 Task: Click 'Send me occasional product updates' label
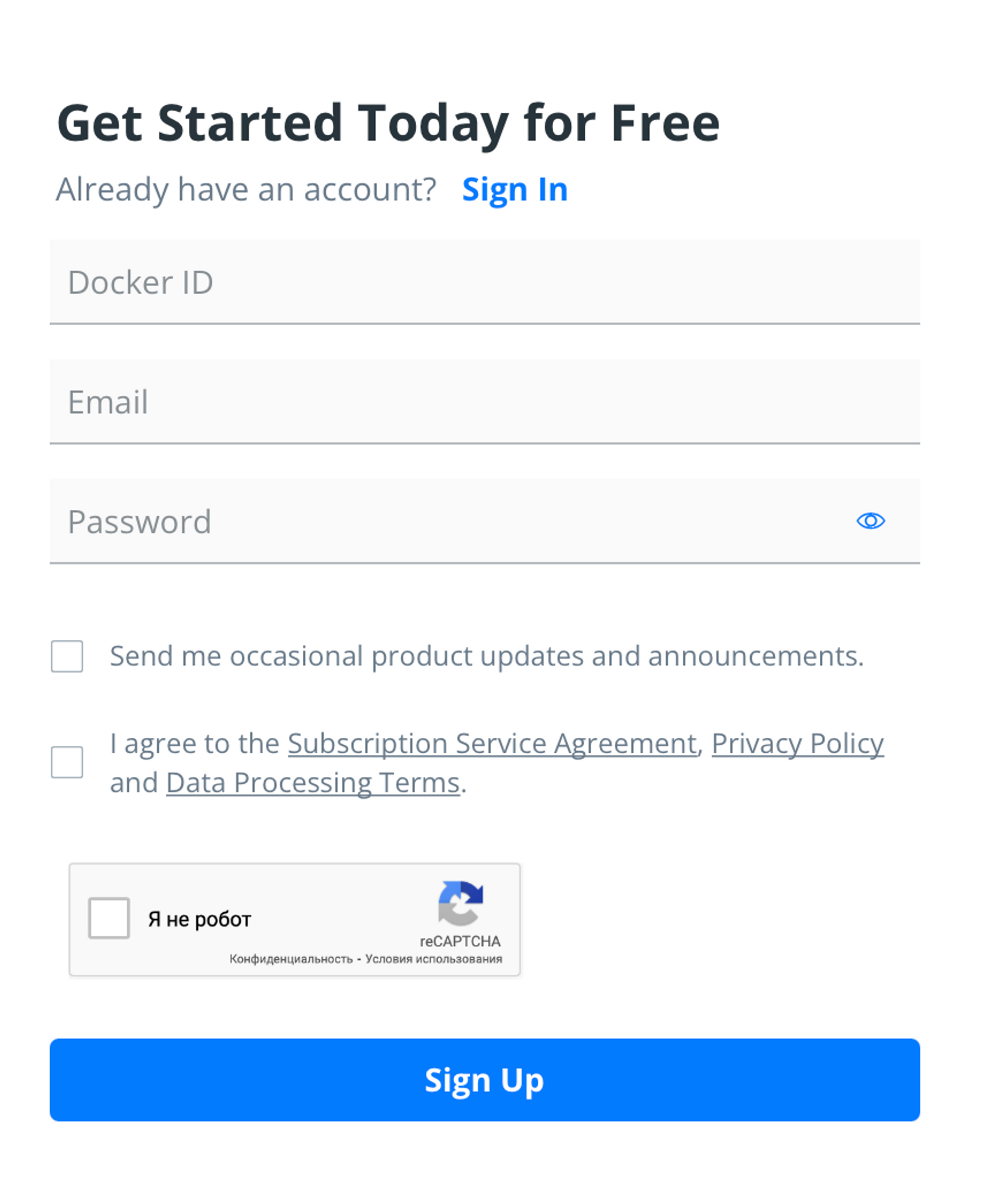[x=486, y=656]
